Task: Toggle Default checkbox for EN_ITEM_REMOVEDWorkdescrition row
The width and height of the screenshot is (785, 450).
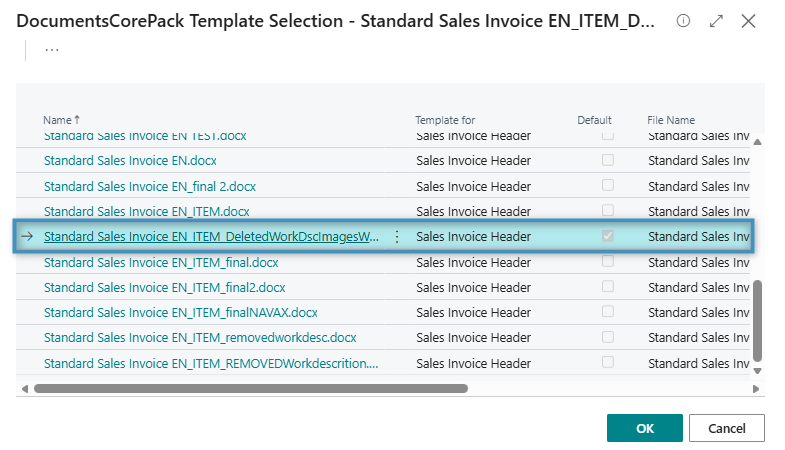Action: coord(608,362)
